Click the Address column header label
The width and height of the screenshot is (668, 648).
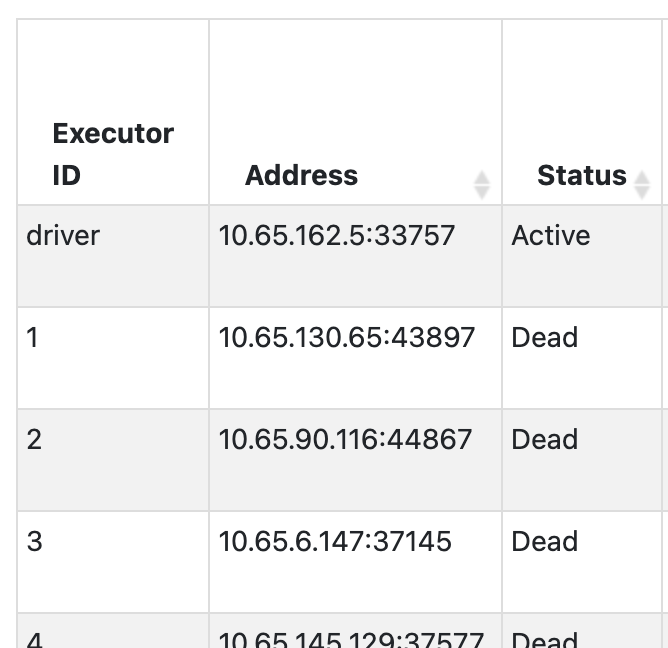(301, 176)
